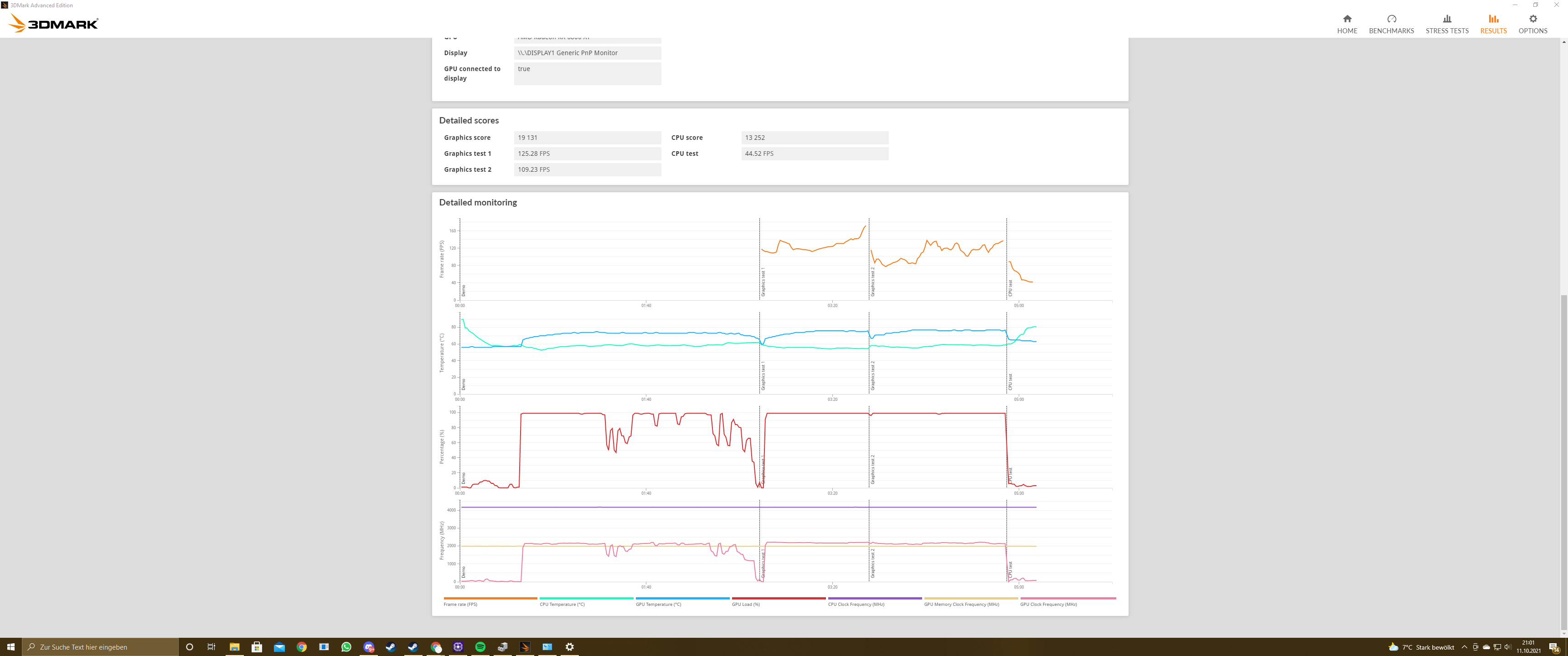The height and width of the screenshot is (656, 1568).
Task: Click the 3DMark logo
Action: tap(54, 23)
